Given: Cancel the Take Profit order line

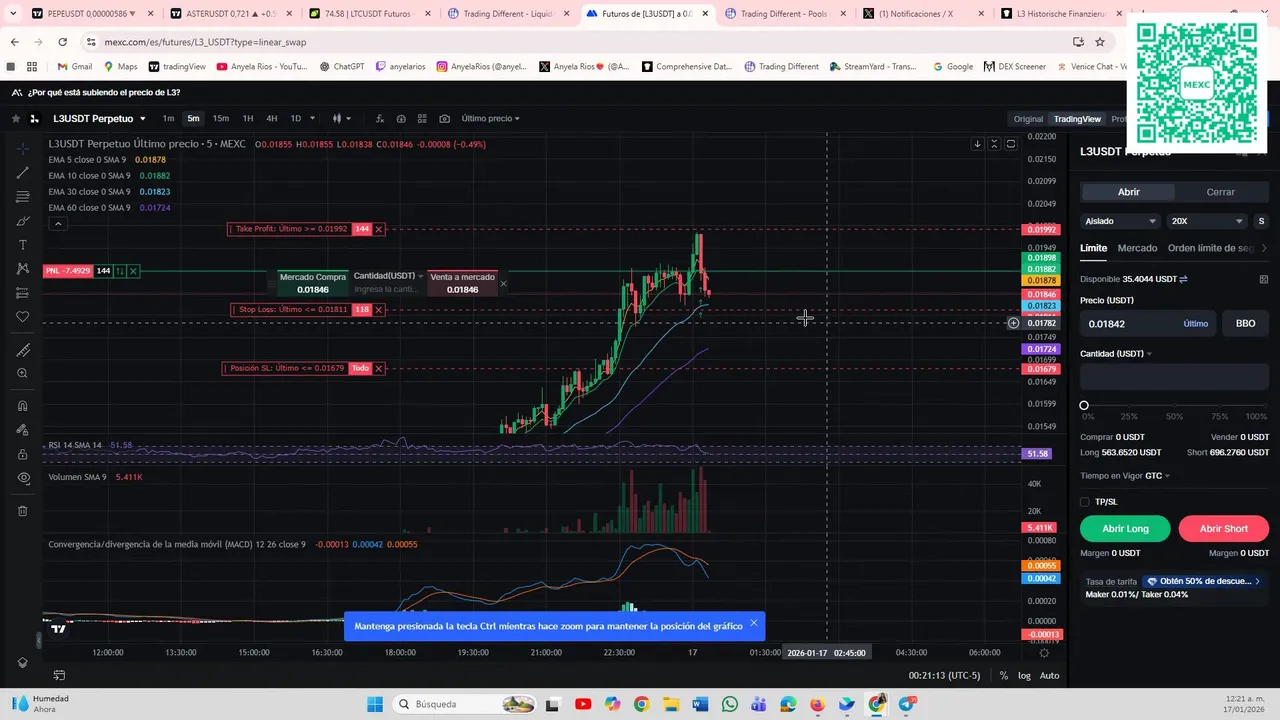Looking at the screenshot, I should tap(379, 229).
